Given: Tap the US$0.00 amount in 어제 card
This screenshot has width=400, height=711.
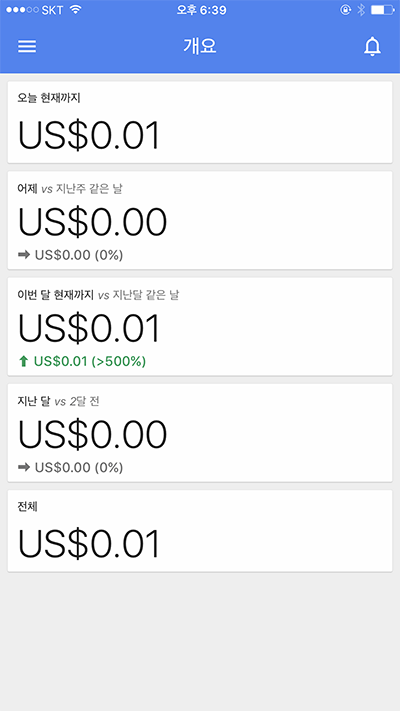Looking at the screenshot, I should point(93,222).
